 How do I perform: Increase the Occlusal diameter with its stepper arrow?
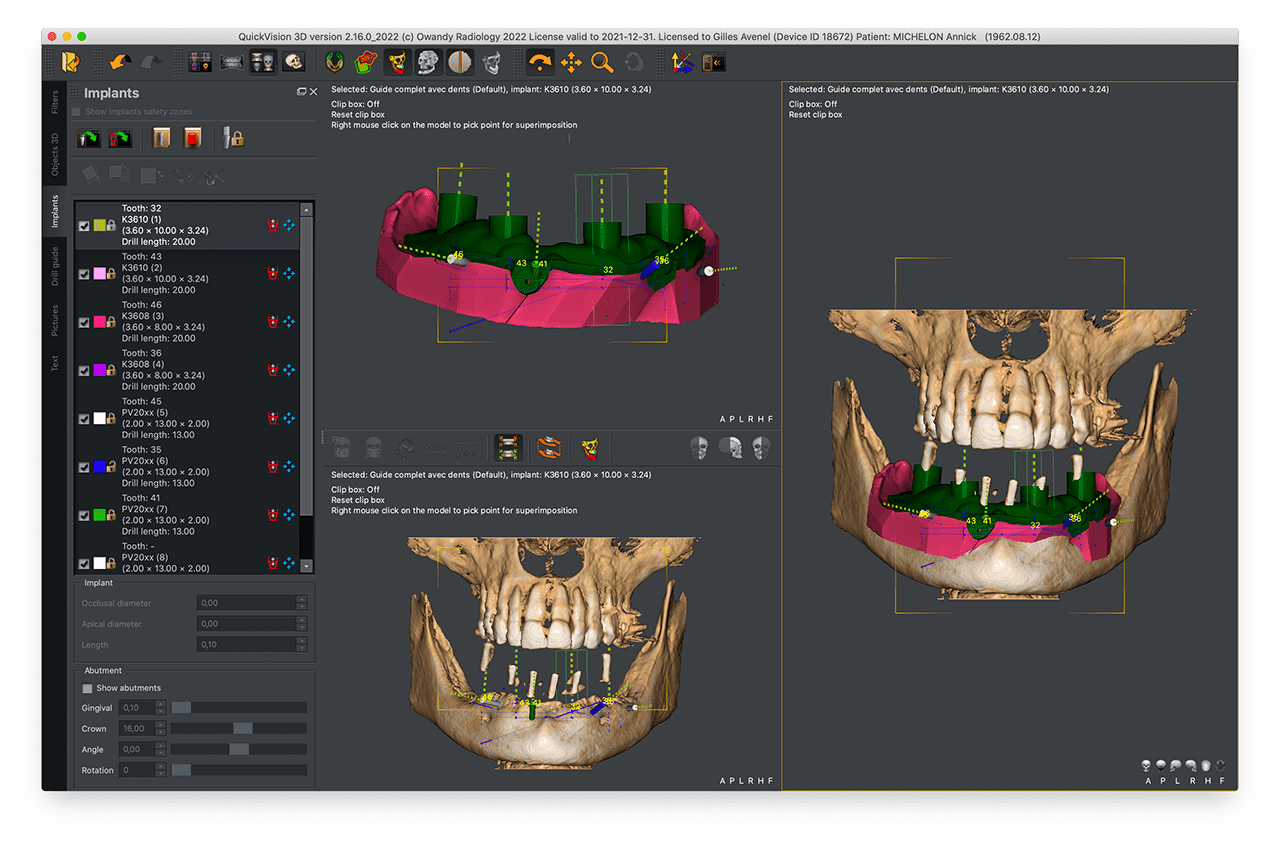(x=301, y=599)
